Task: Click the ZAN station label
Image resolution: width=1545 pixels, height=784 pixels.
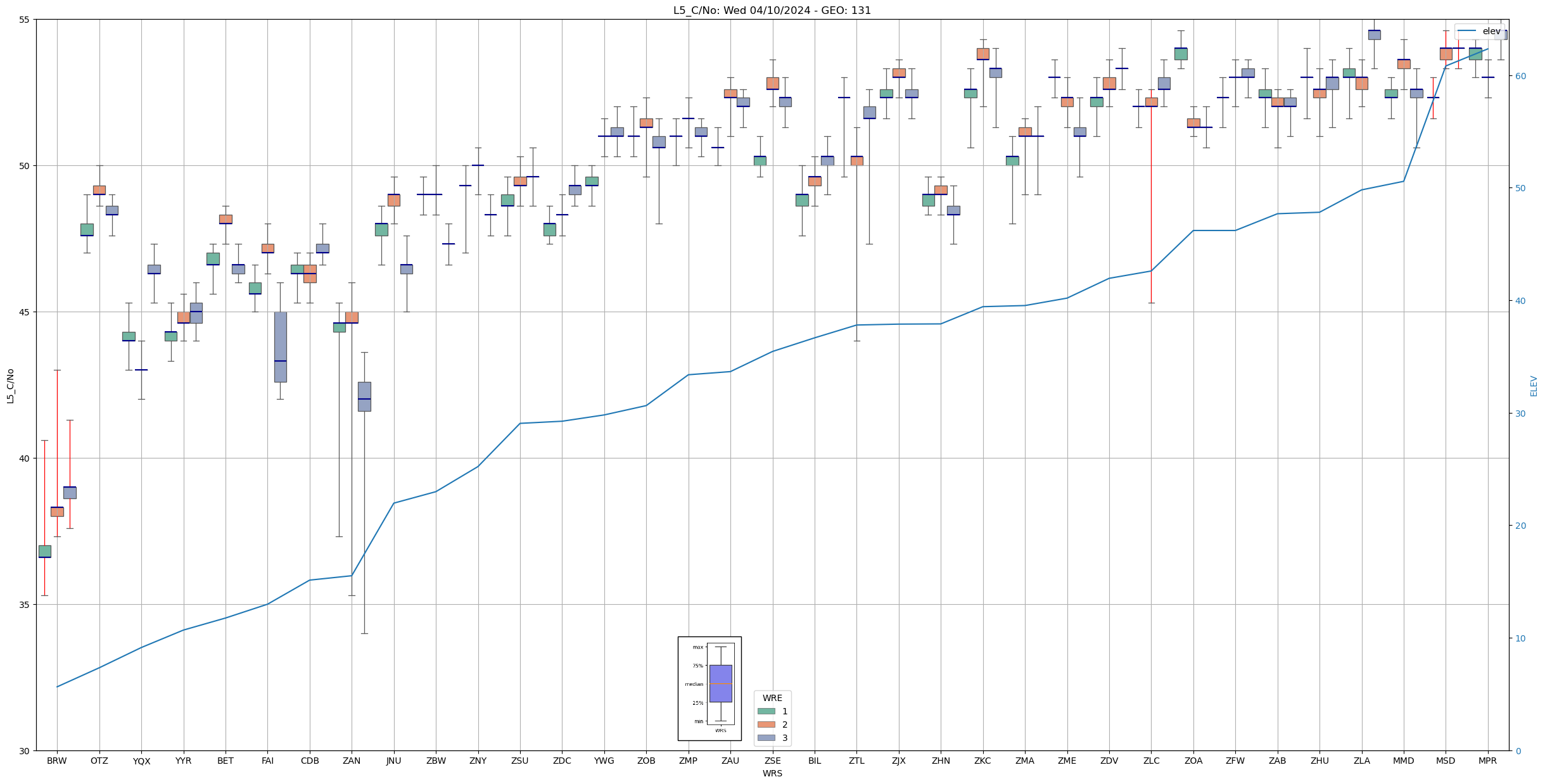Action: tap(352, 761)
